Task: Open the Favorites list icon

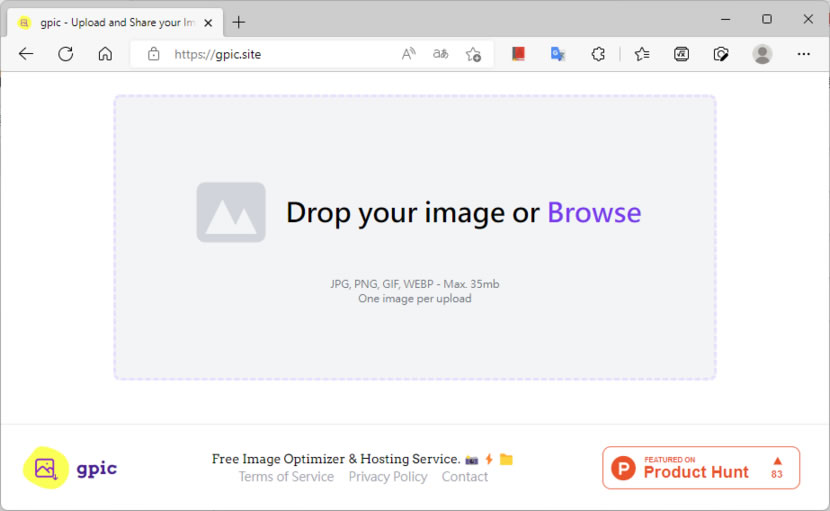Action: (x=642, y=54)
